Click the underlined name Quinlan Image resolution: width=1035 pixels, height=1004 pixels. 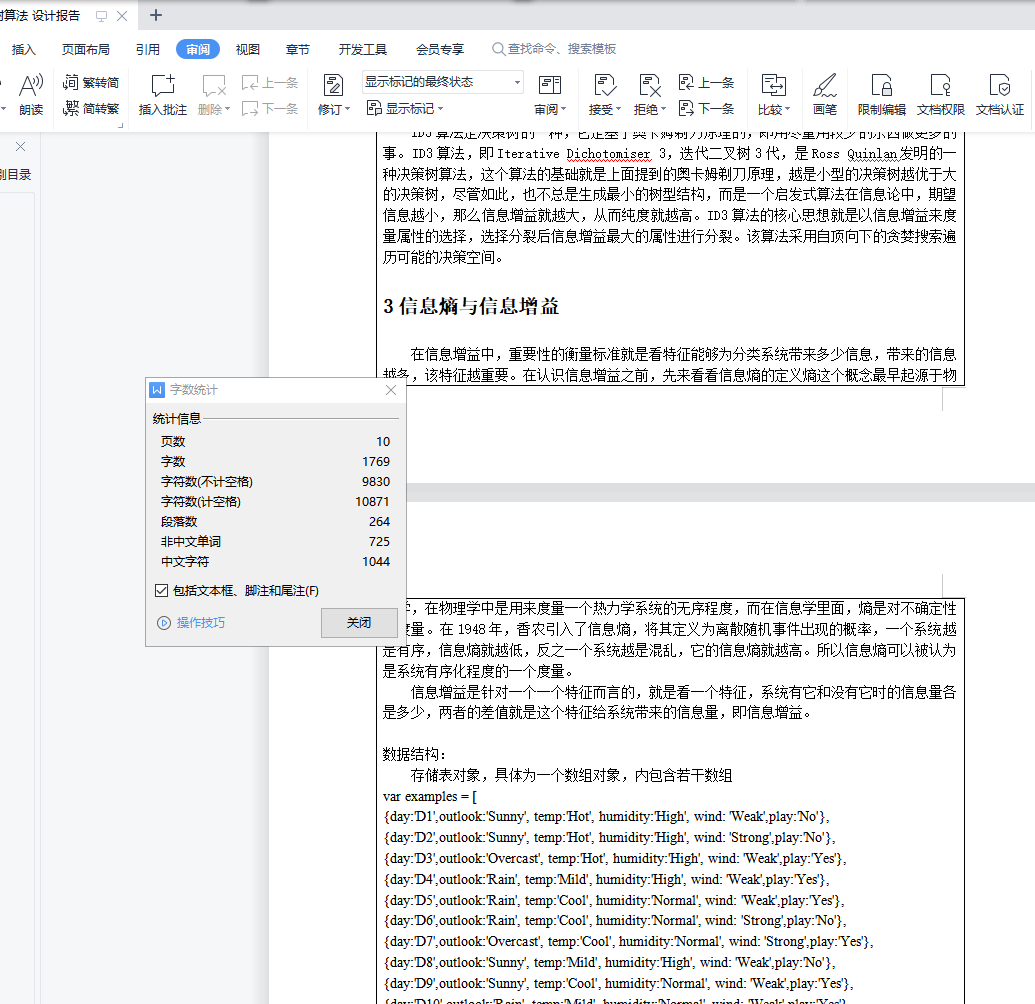point(873,154)
